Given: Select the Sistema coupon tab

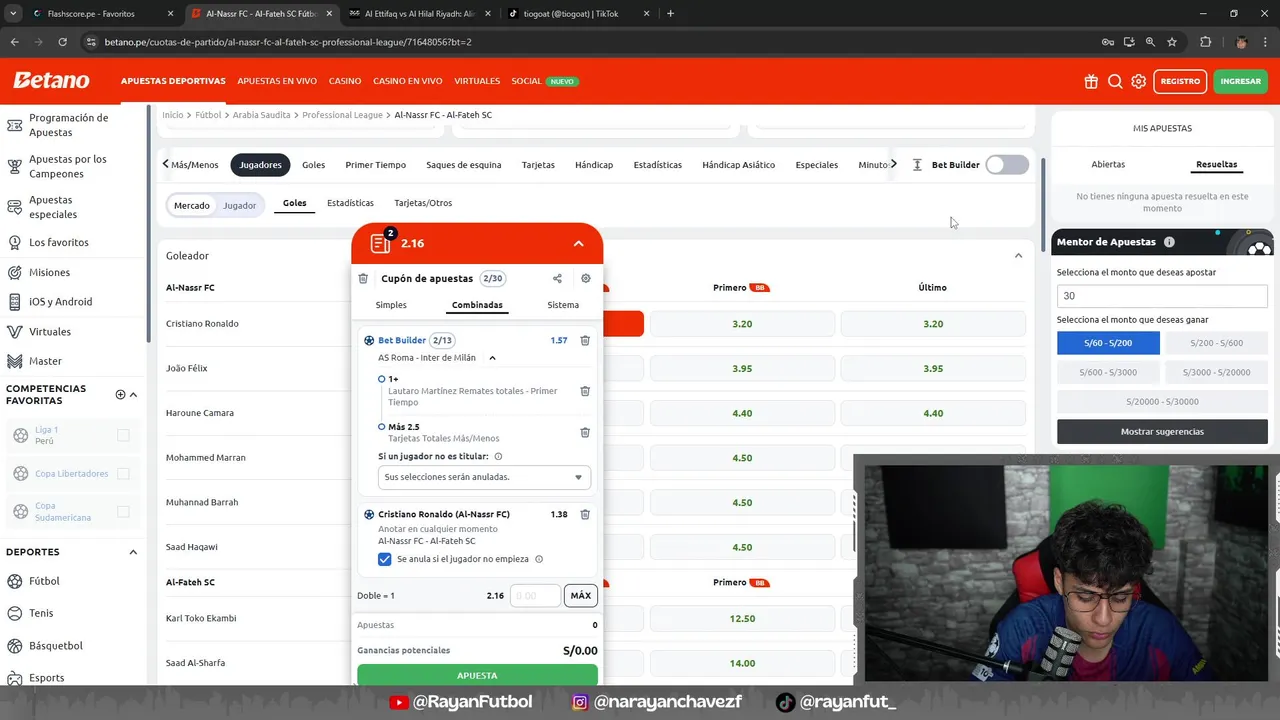Looking at the screenshot, I should click(x=563, y=305).
